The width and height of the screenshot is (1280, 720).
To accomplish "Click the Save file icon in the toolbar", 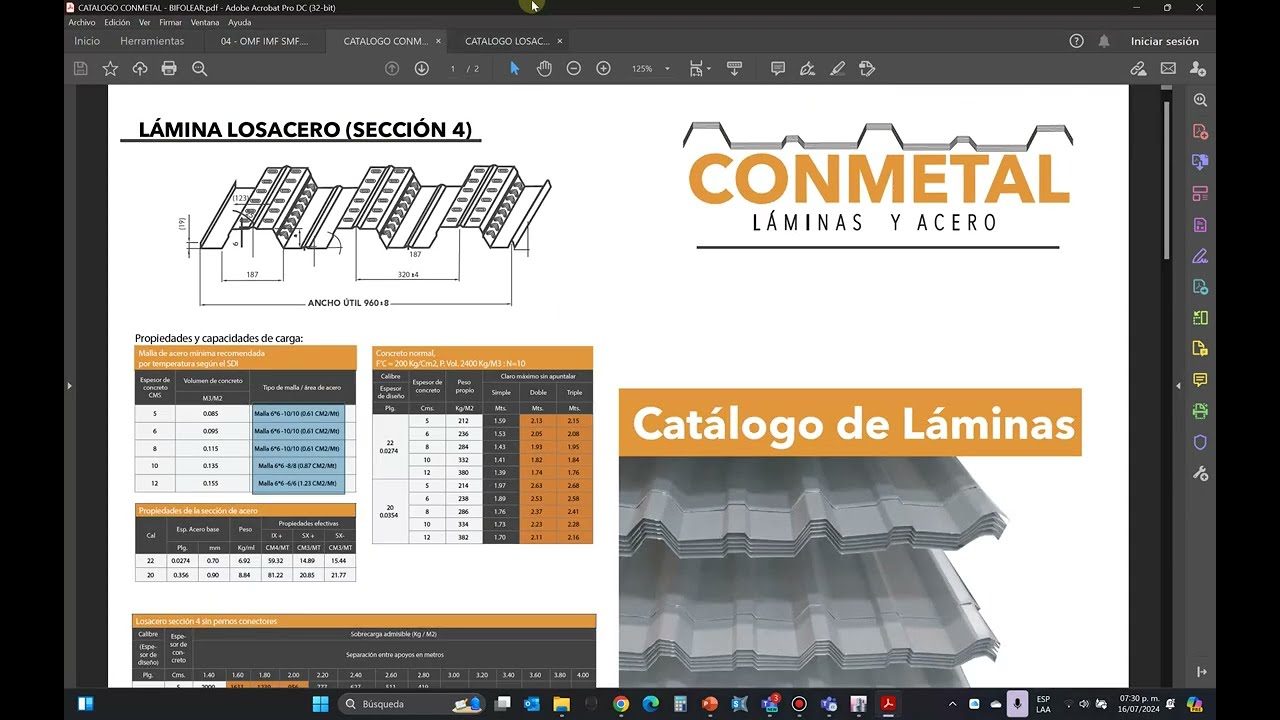I will tap(81, 68).
